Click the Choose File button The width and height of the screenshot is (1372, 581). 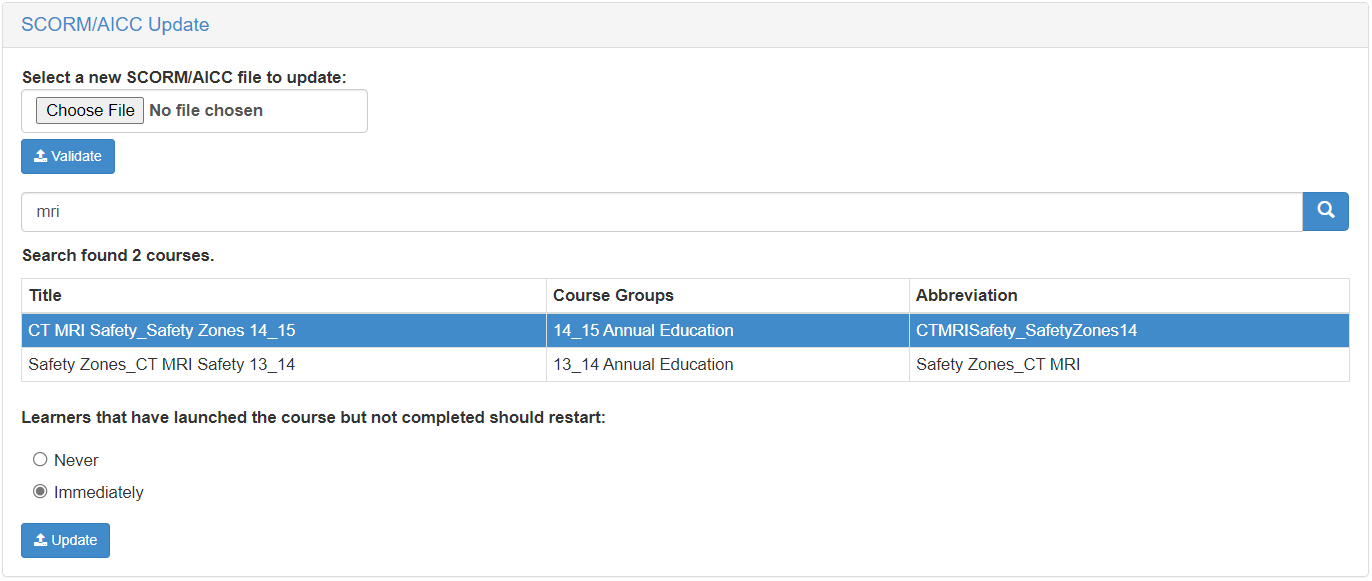point(90,110)
